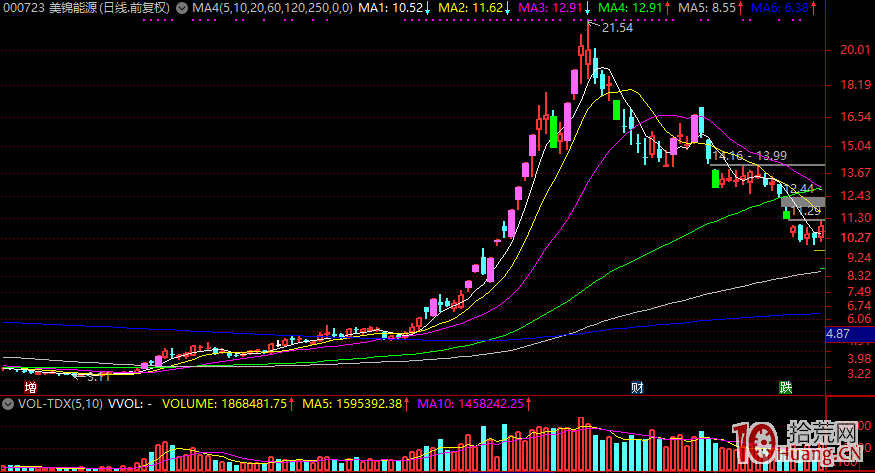The height and width of the screenshot is (473, 875).
Task: Select the VOLUME: 1868481.75 value
Action: tap(224, 404)
